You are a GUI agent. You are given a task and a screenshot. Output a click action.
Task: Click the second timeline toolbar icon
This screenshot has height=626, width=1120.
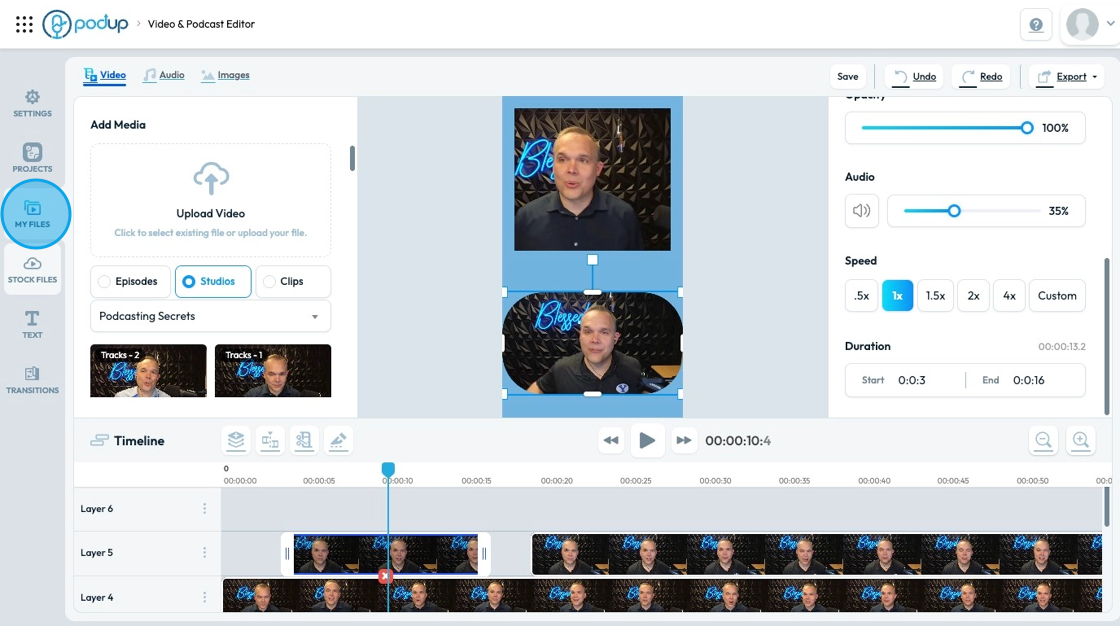[x=270, y=441]
